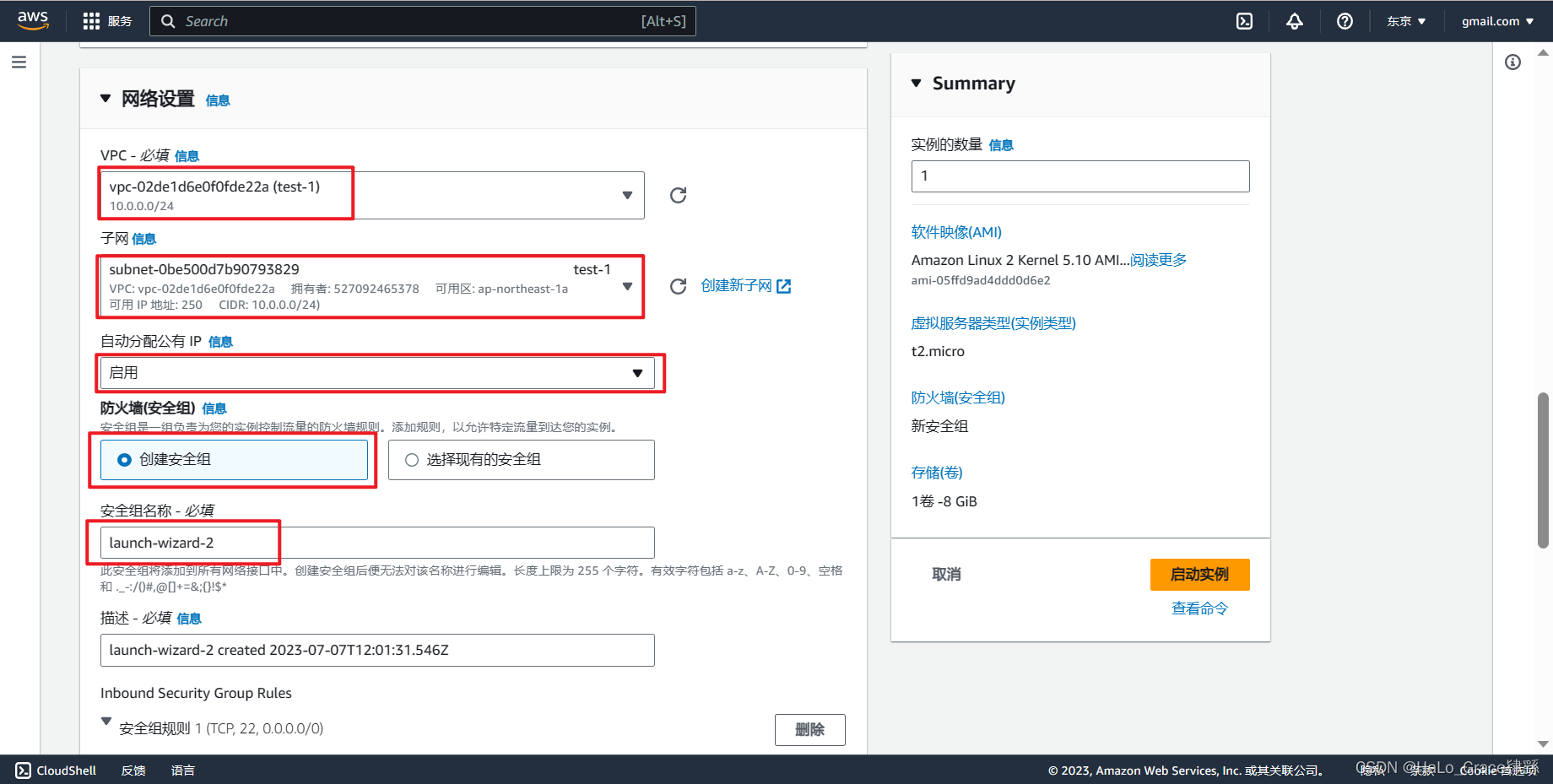1553x784 pixels.
Task: Open the 创建新子网 link
Action: click(x=746, y=286)
